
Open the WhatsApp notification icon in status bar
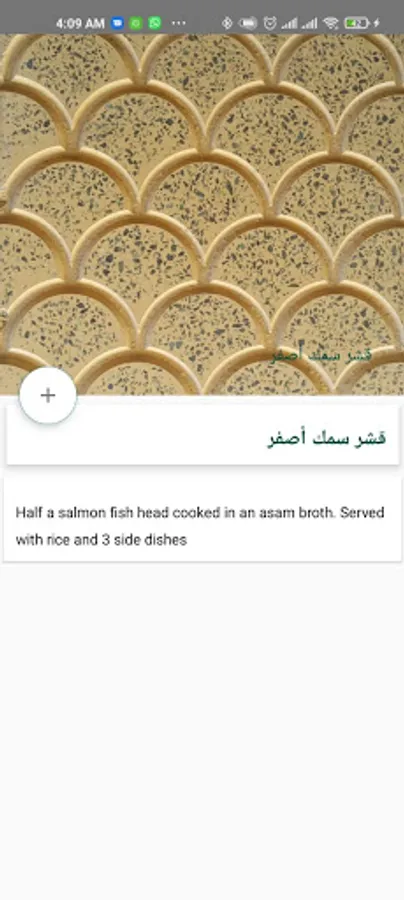(155, 23)
